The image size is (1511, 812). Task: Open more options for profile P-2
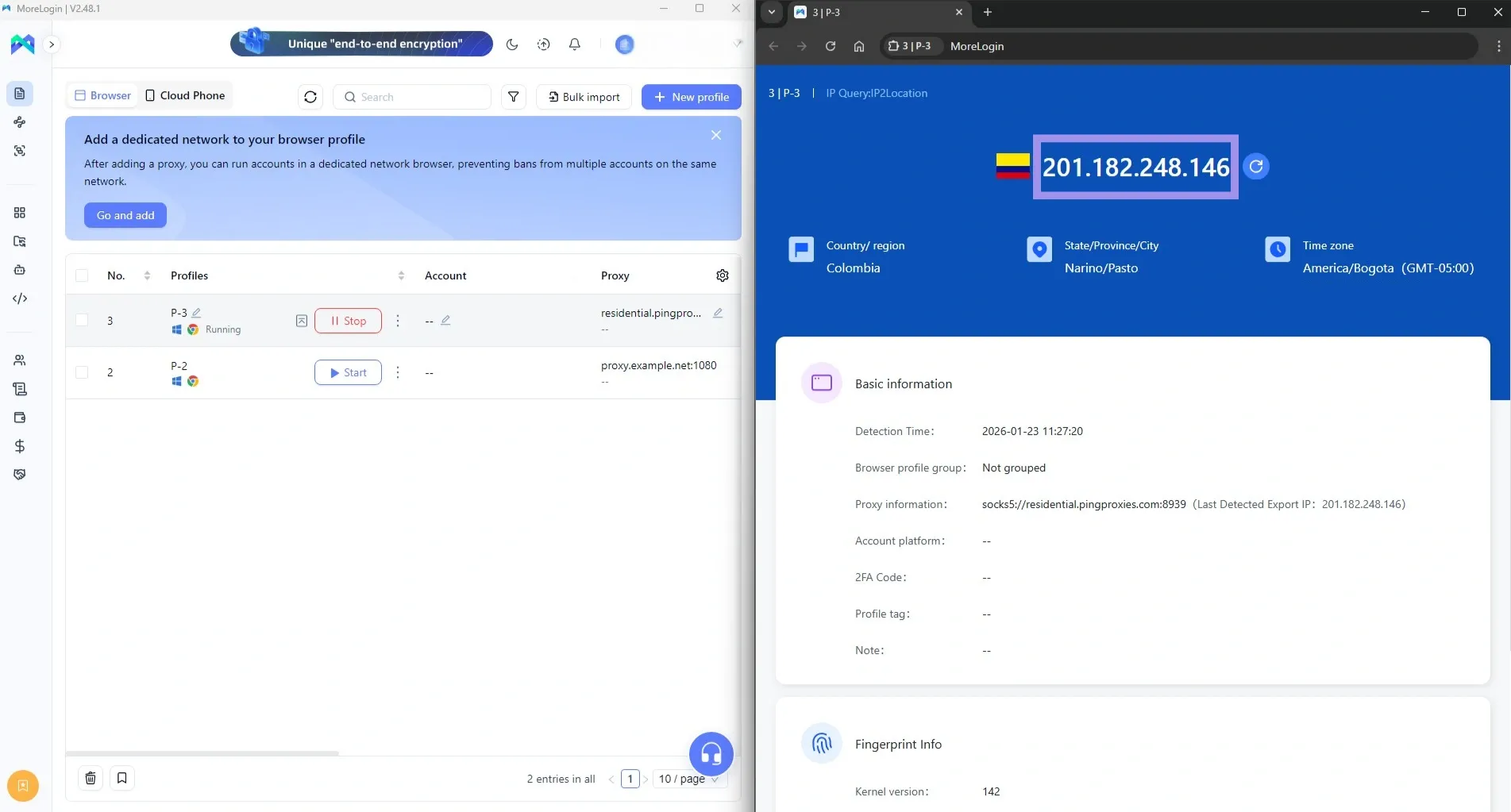pyautogui.click(x=398, y=372)
